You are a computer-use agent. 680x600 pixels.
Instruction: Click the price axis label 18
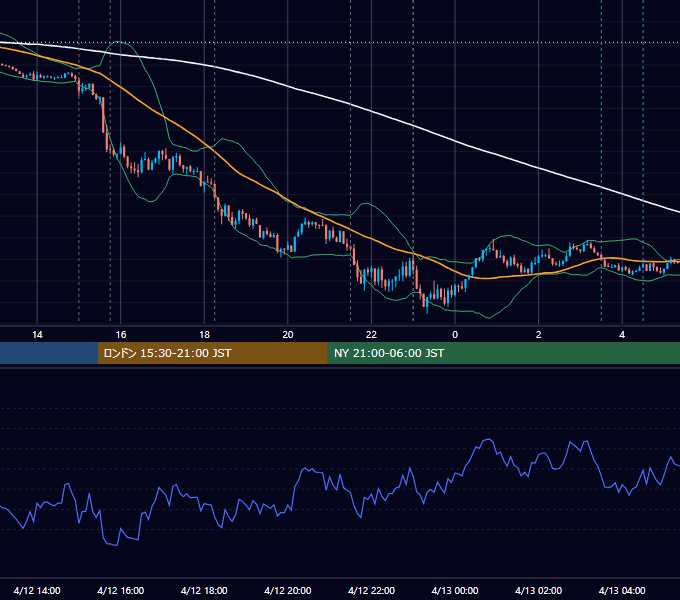204,335
